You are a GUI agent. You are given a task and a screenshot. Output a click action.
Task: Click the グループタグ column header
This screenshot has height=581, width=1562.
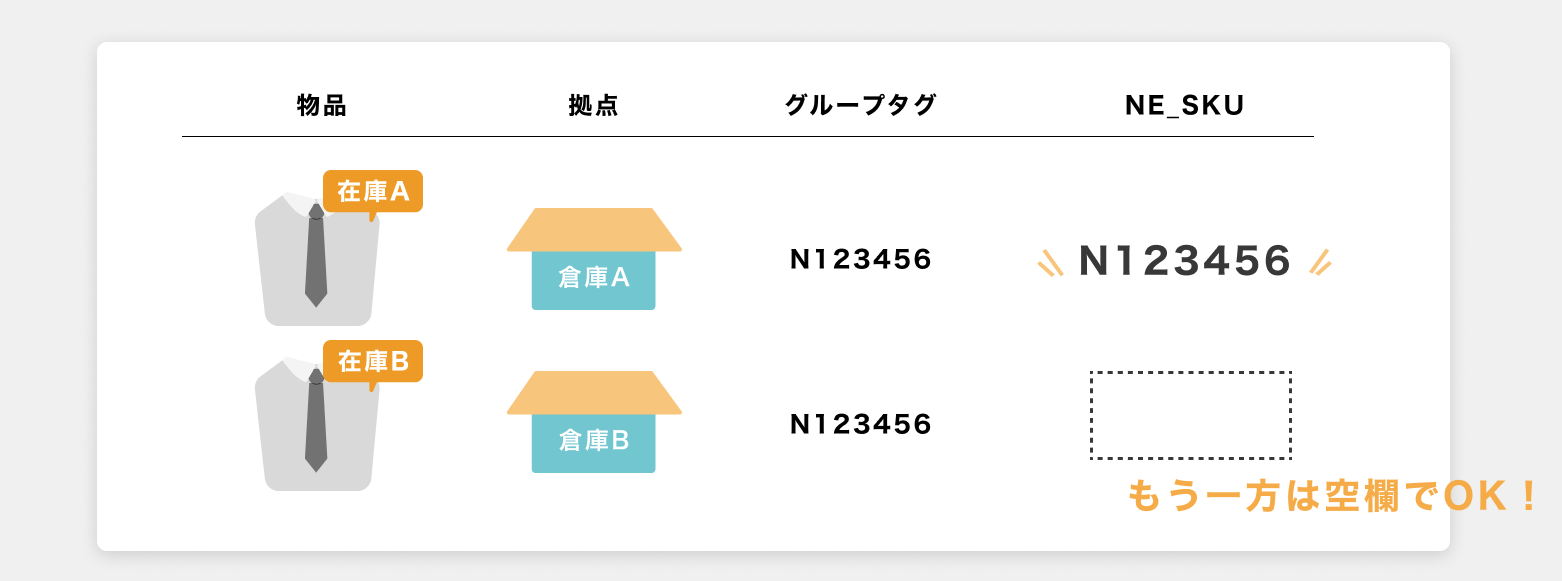tap(861, 105)
